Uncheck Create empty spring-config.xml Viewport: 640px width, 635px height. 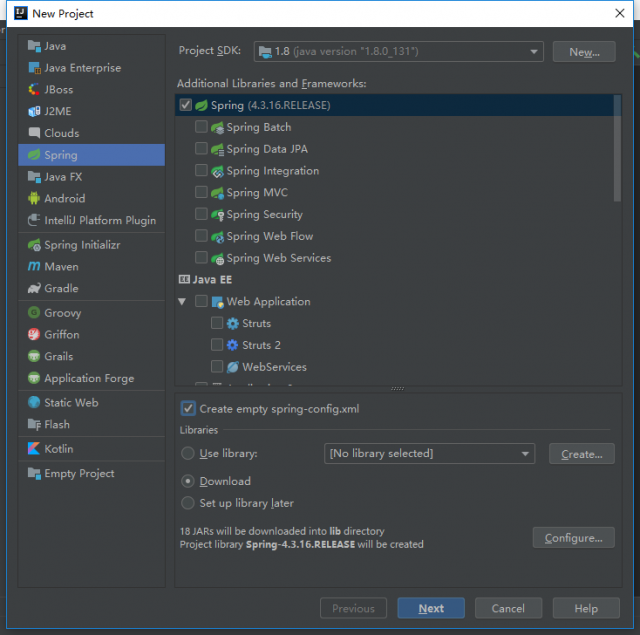188,409
